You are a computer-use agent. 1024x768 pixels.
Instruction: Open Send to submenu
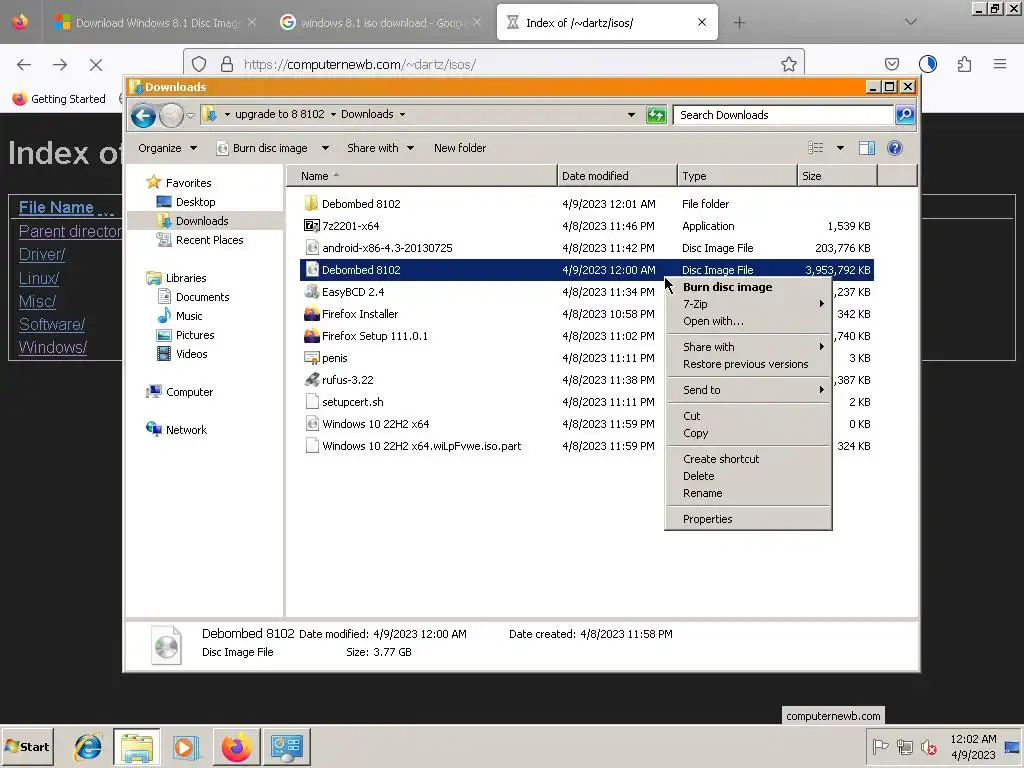[748, 390]
